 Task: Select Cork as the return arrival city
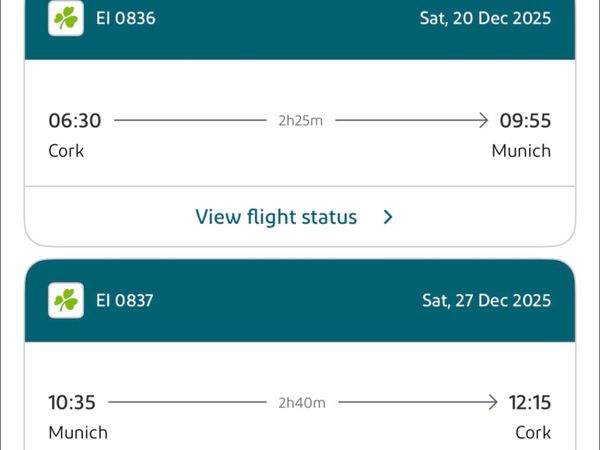pos(533,433)
